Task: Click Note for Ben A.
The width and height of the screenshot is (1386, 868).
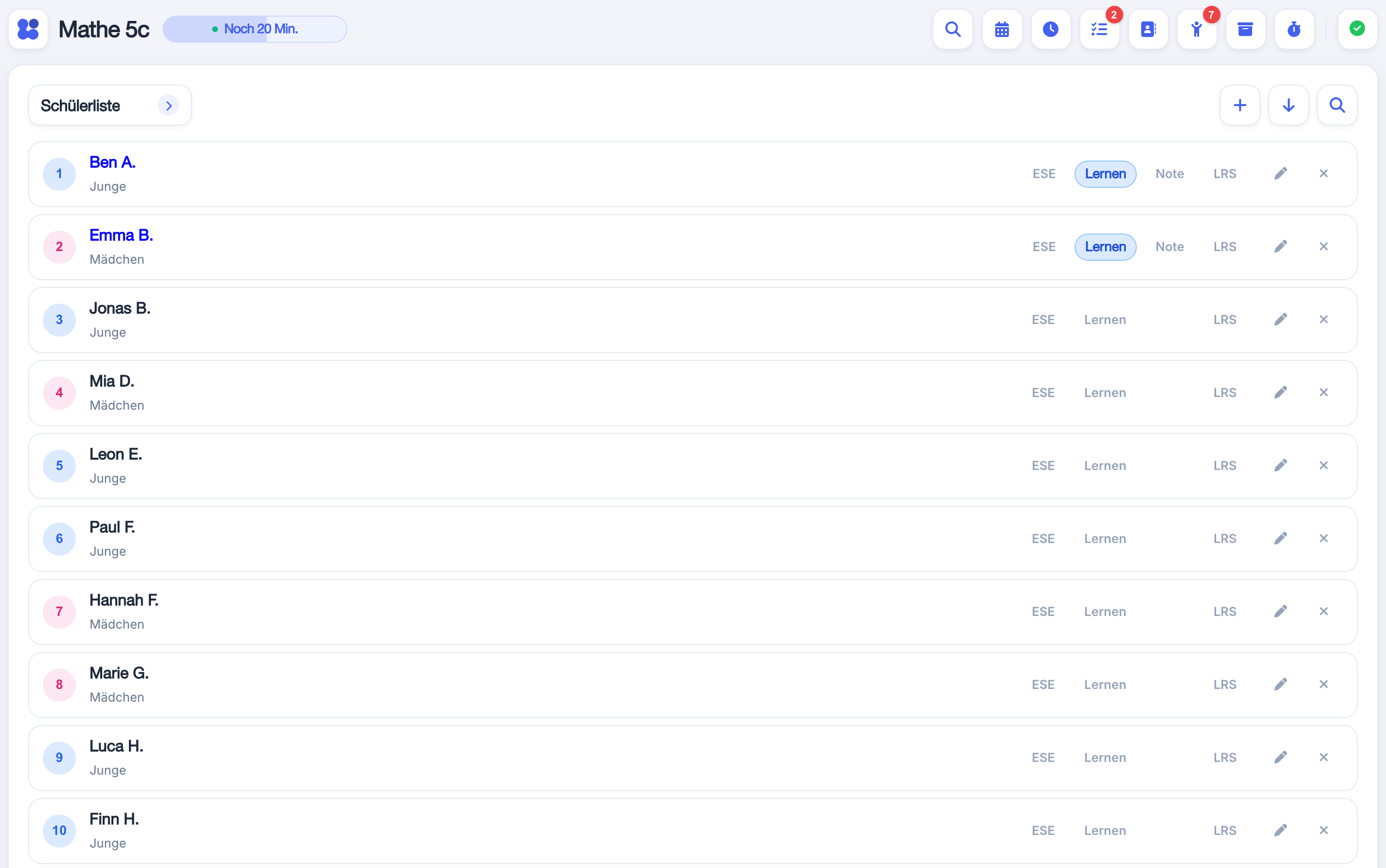Action: pos(1169,174)
